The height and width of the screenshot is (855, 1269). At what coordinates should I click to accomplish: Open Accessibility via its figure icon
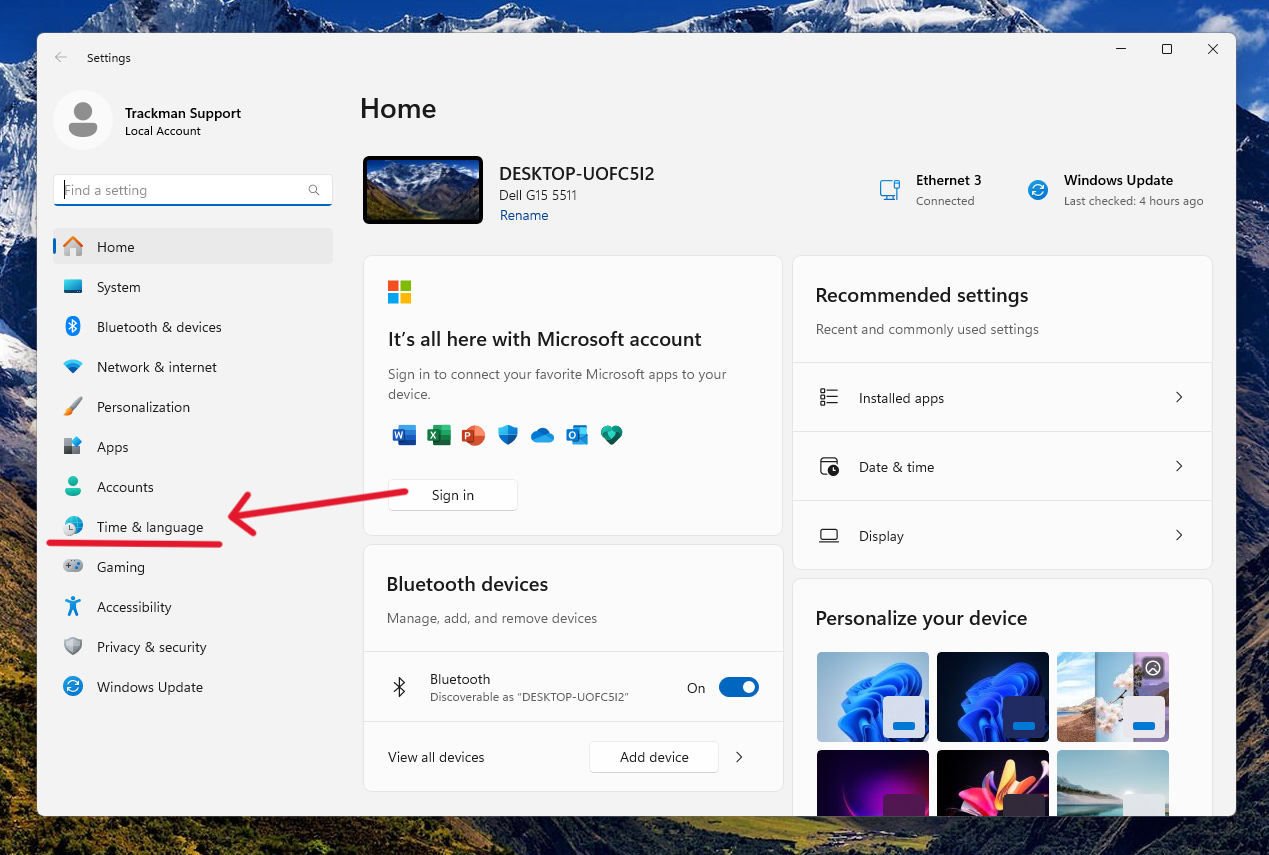click(73, 607)
